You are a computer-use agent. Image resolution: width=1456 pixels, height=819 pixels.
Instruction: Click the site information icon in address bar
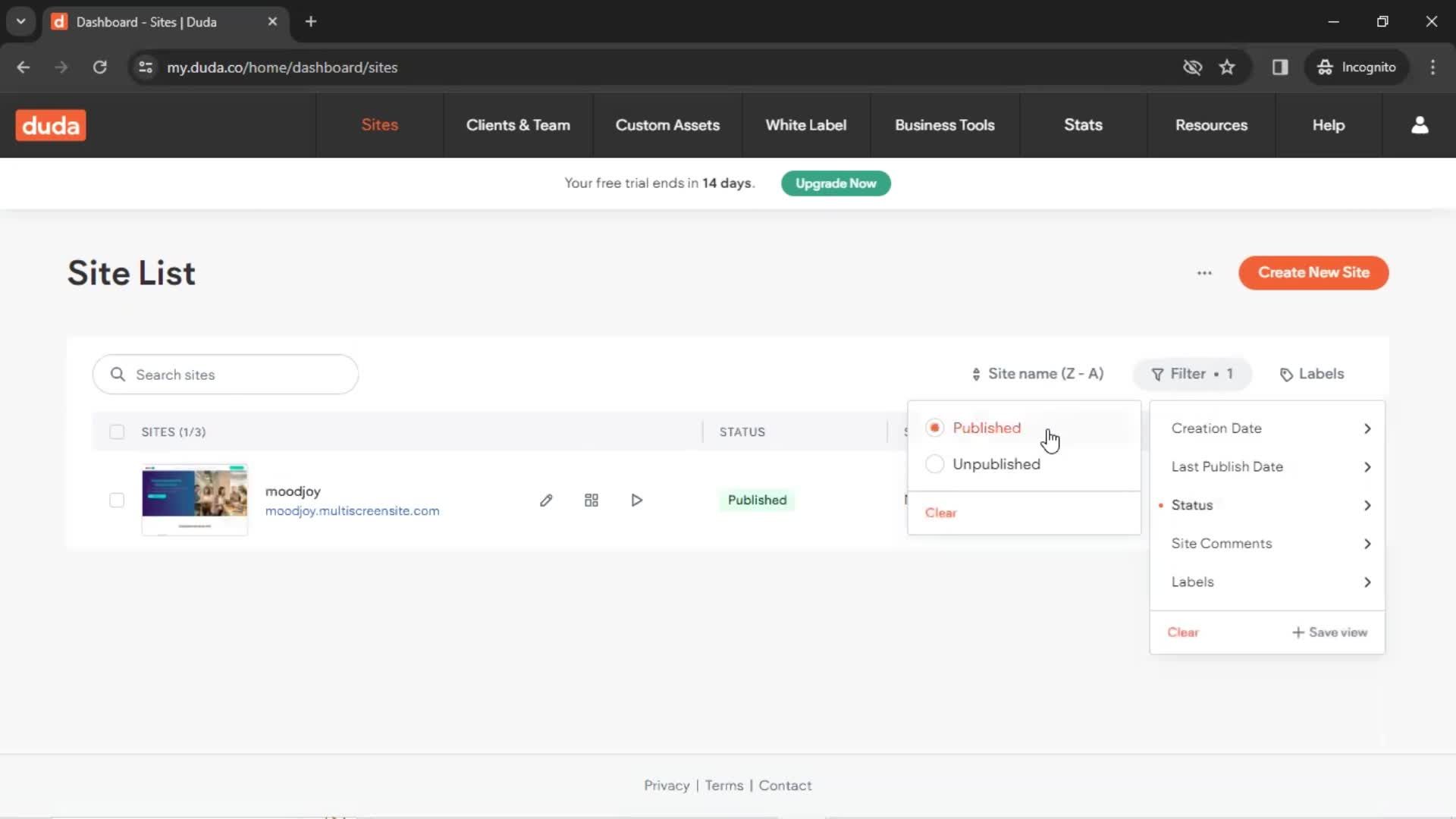click(146, 67)
